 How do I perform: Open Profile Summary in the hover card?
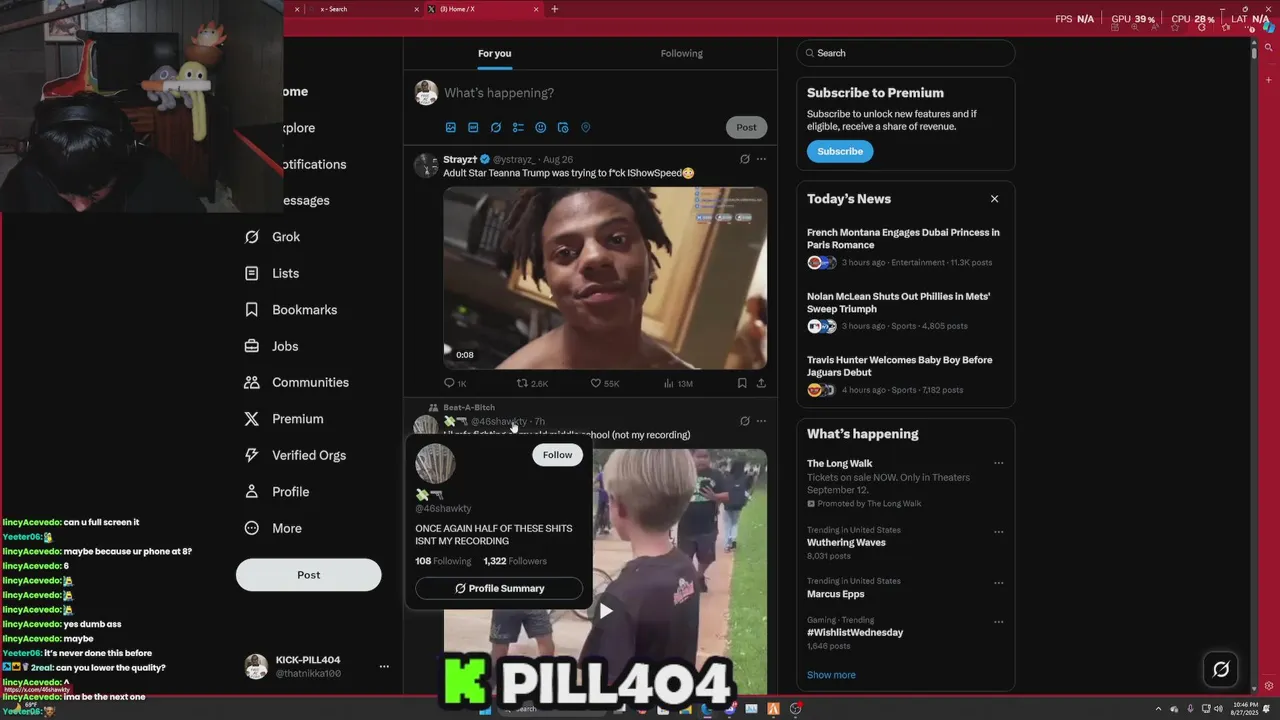tap(499, 588)
